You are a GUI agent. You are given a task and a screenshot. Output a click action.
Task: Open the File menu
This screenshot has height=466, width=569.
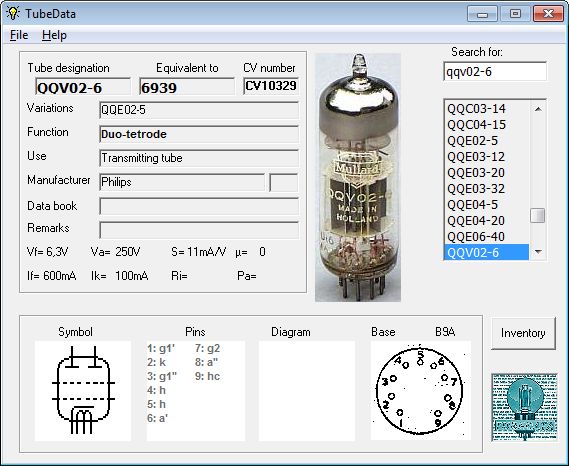click(19, 35)
